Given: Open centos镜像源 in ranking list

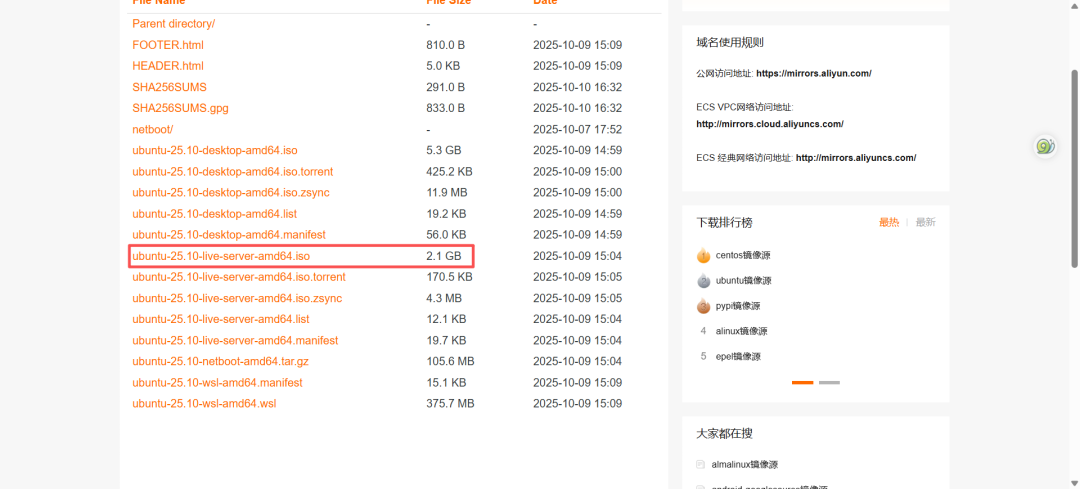Looking at the screenshot, I should 743,256.
